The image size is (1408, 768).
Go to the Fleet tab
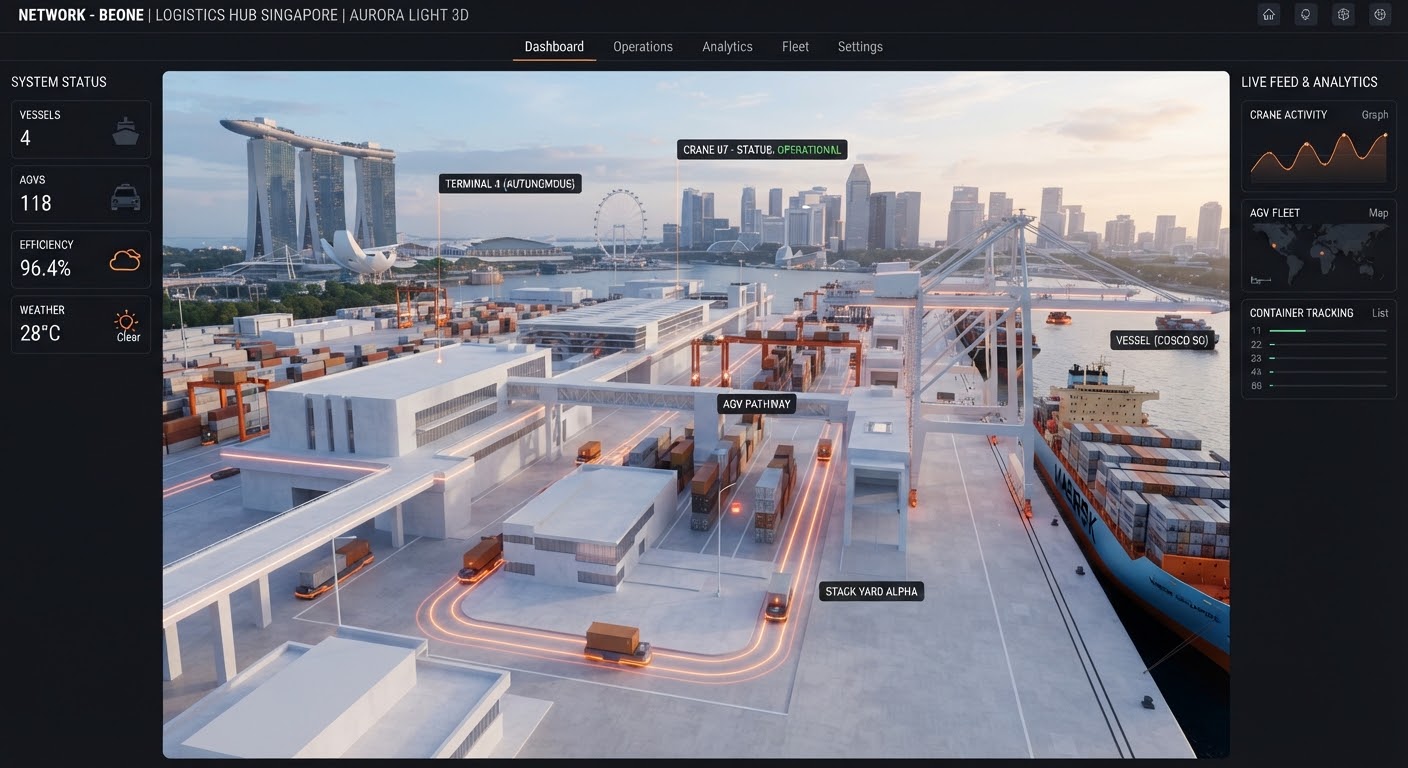pos(795,47)
